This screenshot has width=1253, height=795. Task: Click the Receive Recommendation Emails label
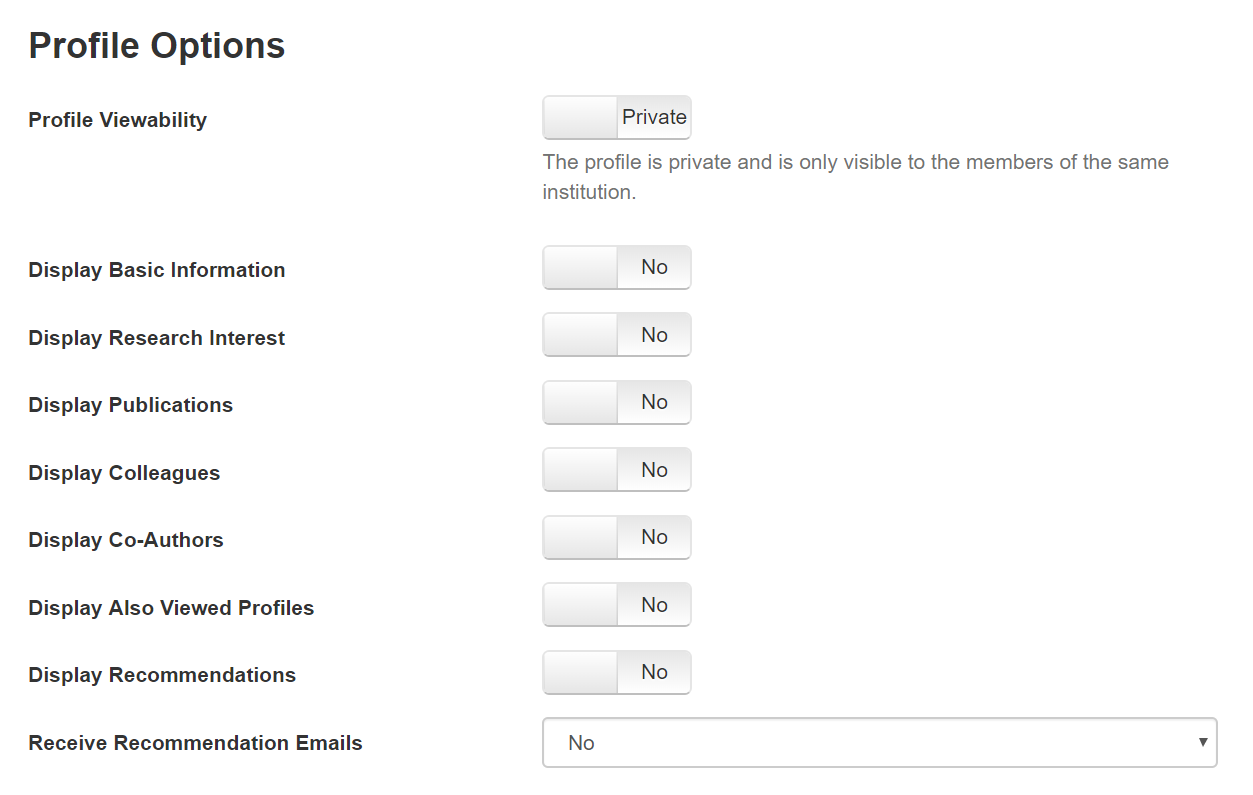coord(195,743)
